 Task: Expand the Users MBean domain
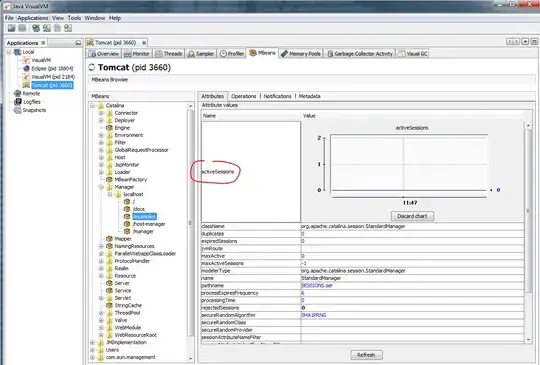93,350
